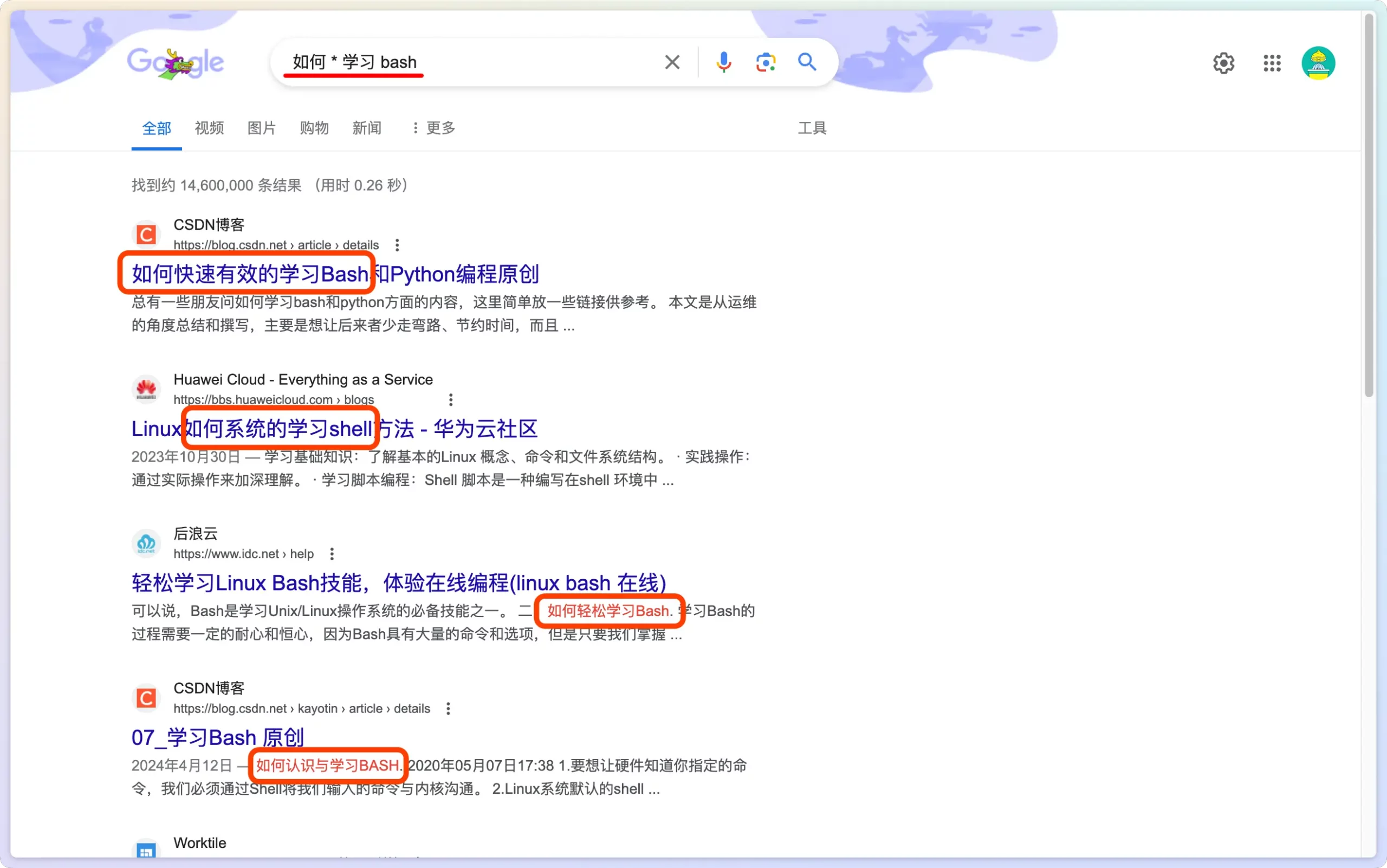Click the 如何轻松学习Bash highlighted snippet
1387x868 pixels.
coord(609,611)
